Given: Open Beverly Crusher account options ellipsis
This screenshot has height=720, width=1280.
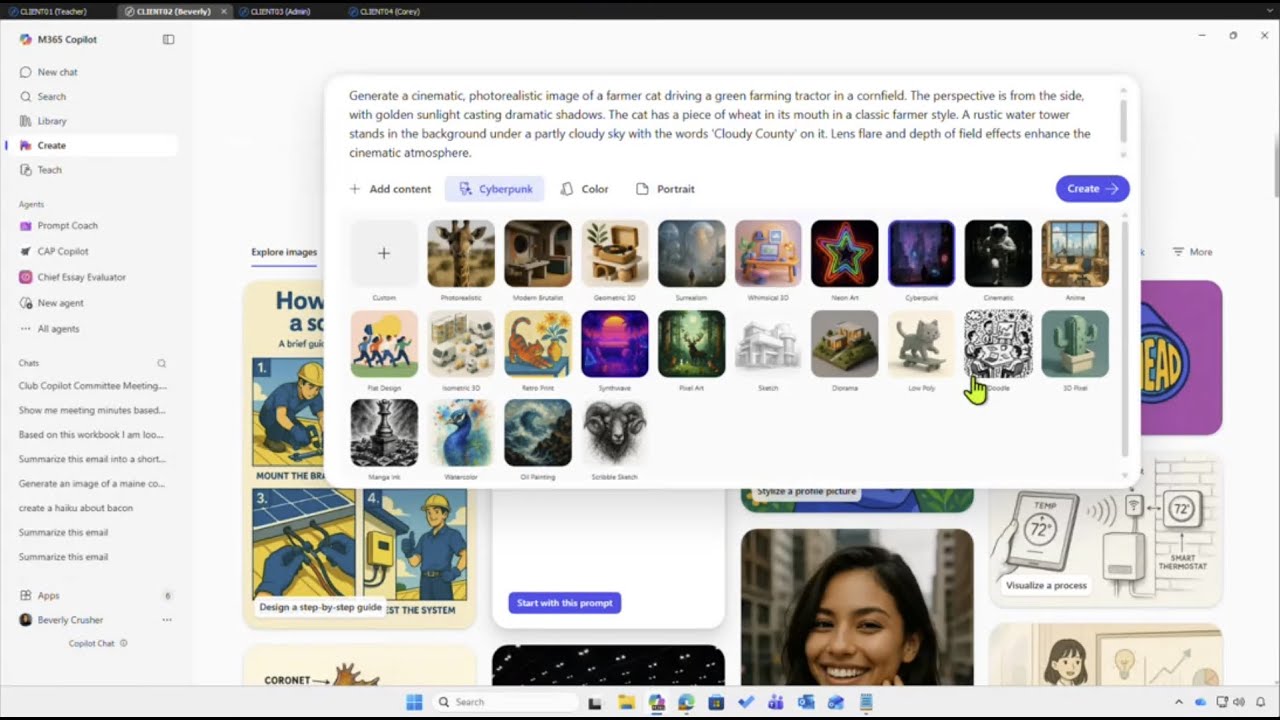Looking at the screenshot, I should click(167, 620).
